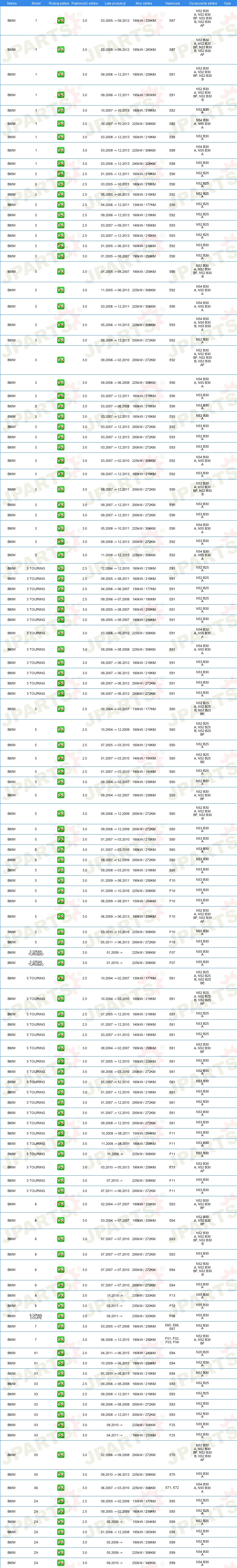Select the '11.2008 -> 12.2013' production years cell
This screenshot has height=1568, width=237.
[x=115, y=554]
